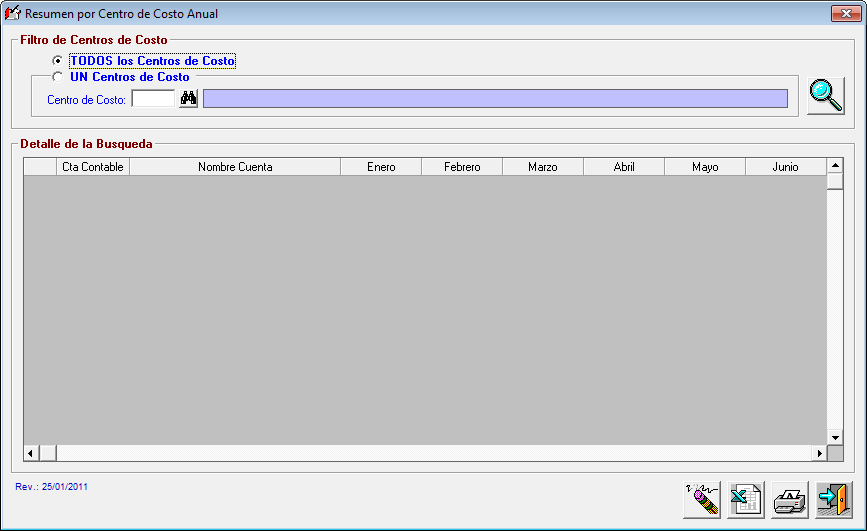Screen dimensions: 867x531
Task: Click the vertical scrollbar up arrow
Action: pos(835,165)
